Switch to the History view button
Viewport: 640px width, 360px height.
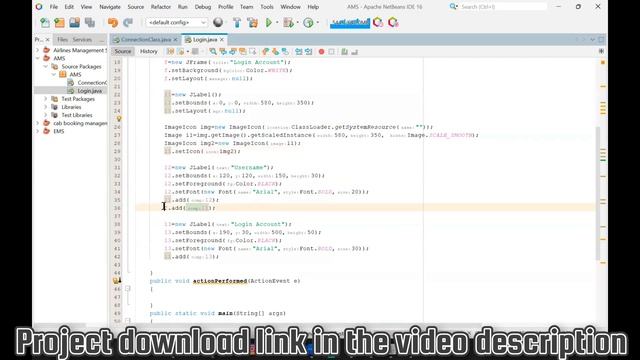click(149, 51)
